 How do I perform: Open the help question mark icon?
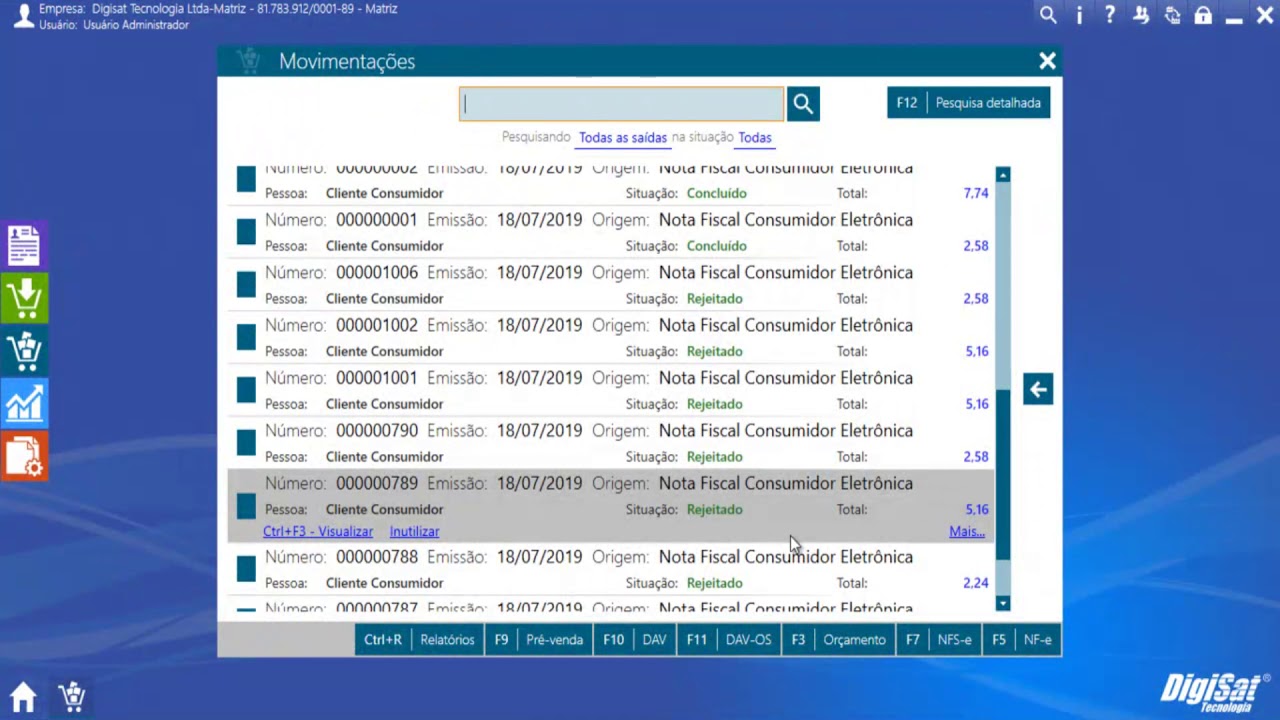tap(1110, 15)
